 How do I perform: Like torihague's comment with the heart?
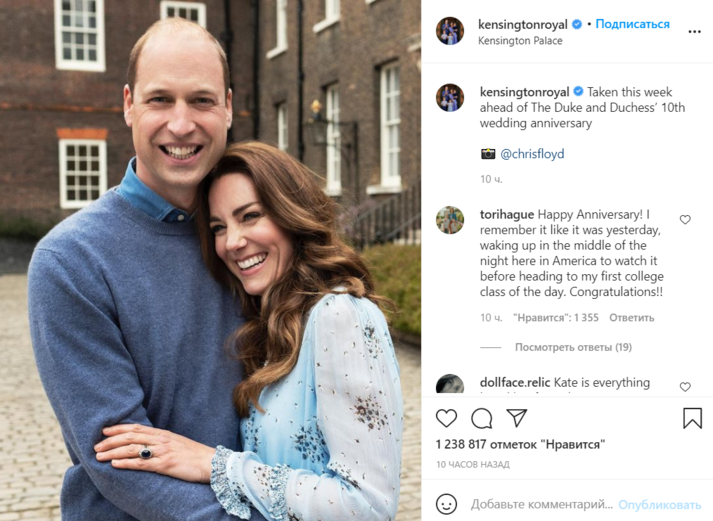(x=685, y=220)
